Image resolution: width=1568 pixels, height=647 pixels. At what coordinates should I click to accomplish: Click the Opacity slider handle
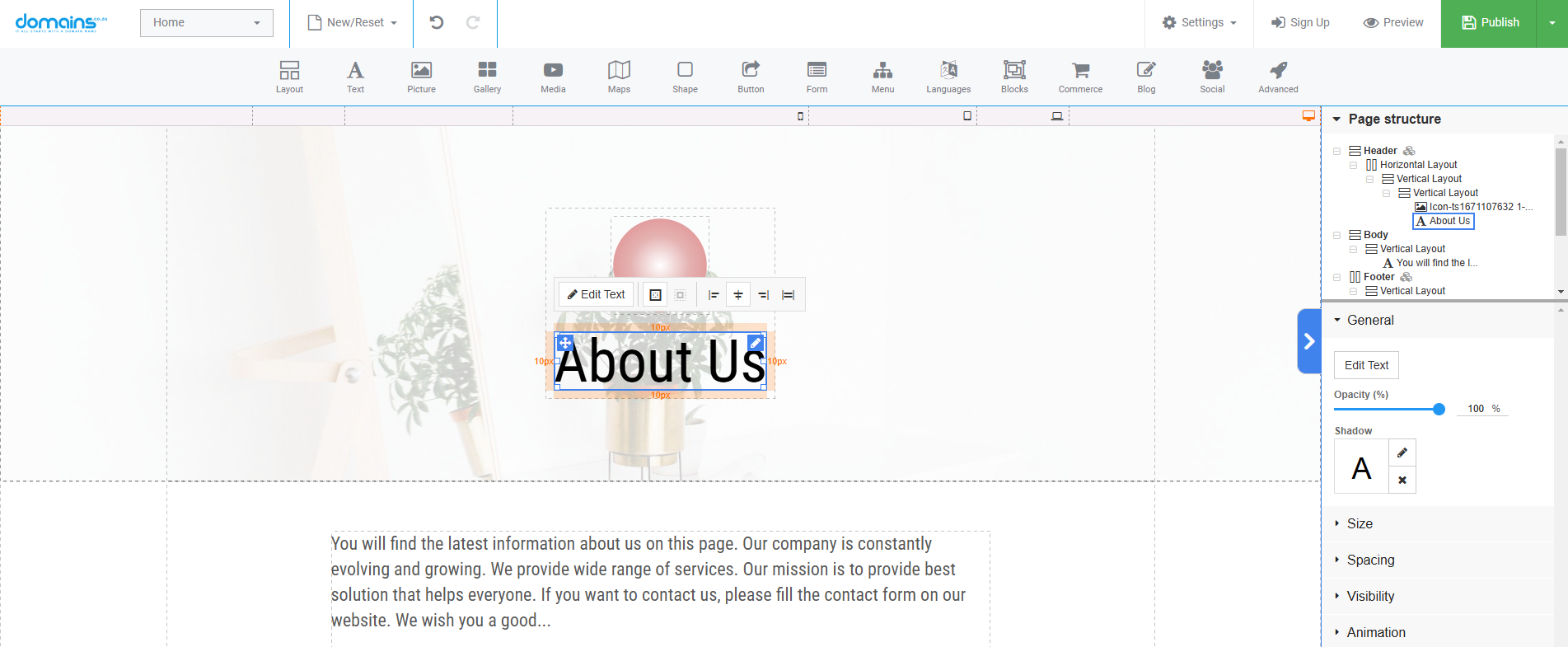coord(1439,409)
